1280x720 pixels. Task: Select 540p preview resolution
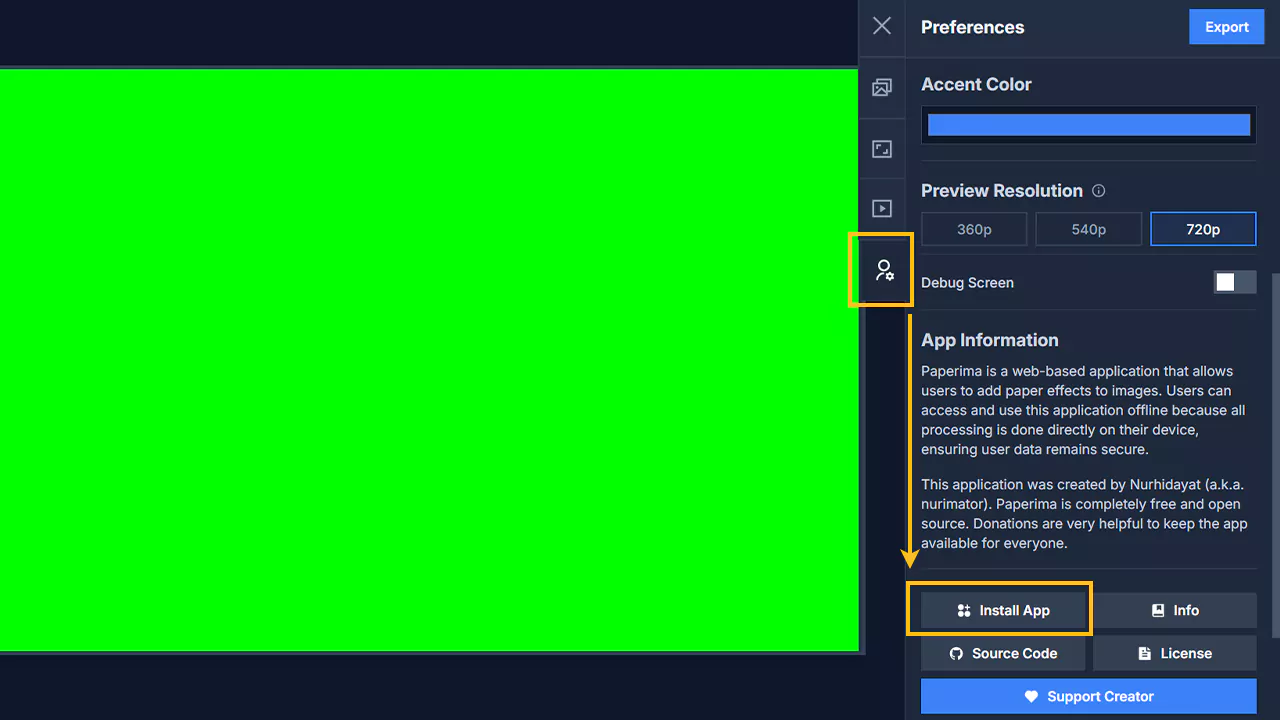point(1088,229)
